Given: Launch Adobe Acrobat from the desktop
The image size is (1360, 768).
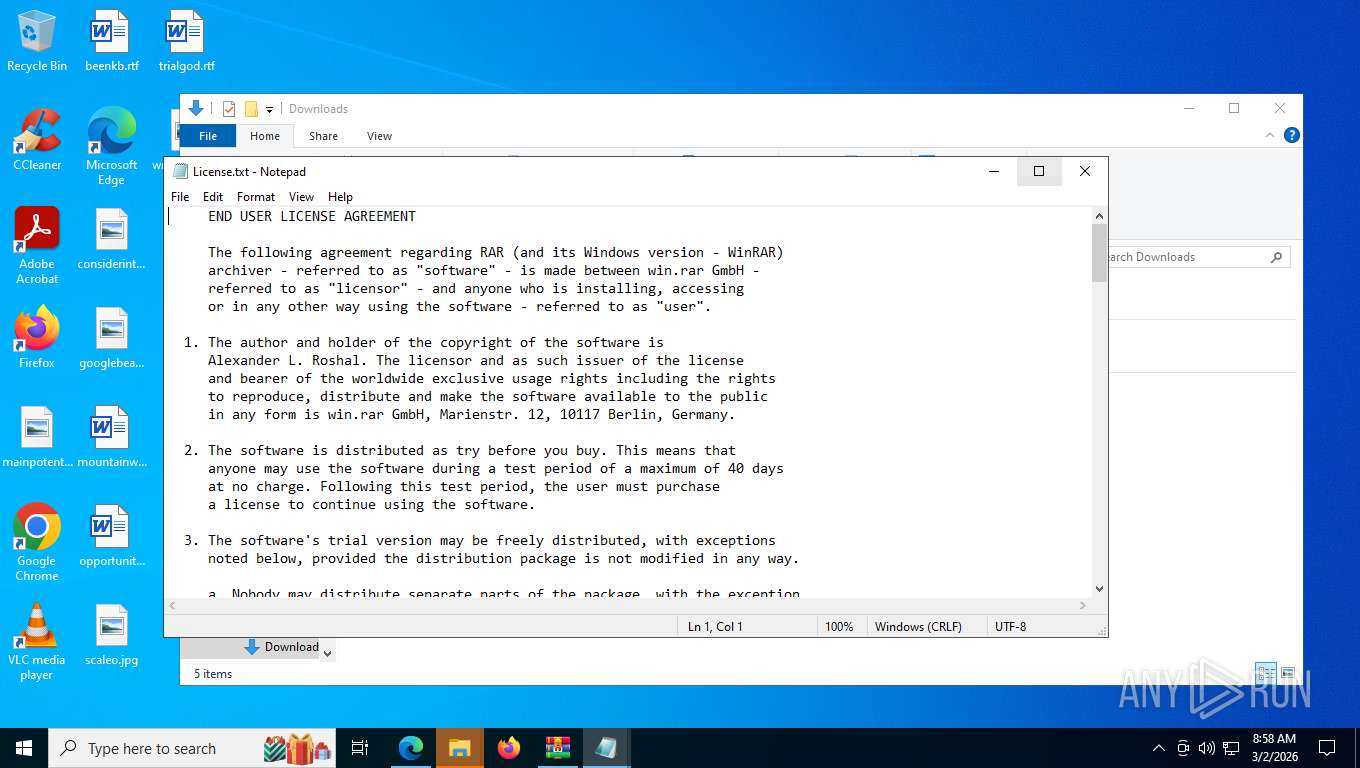Looking at the screenshot, I should point(37,246).
